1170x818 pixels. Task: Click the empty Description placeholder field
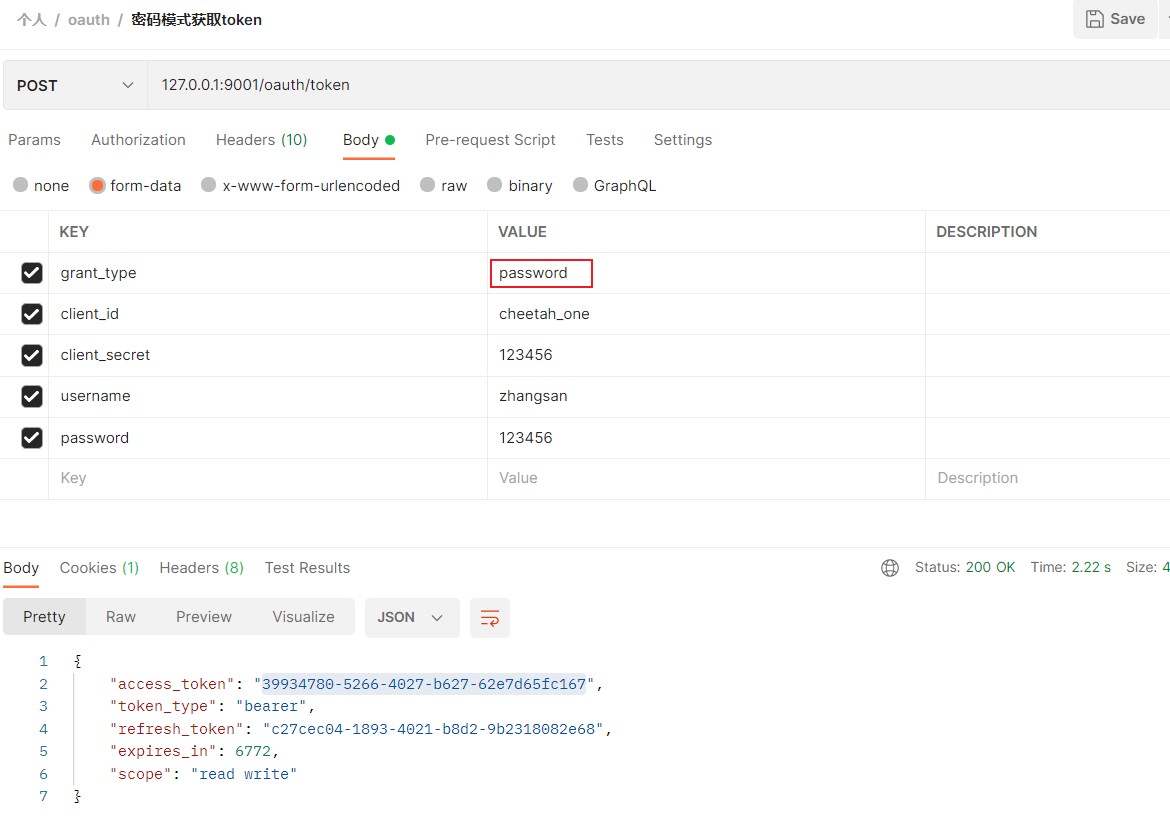pos(1048,478)
